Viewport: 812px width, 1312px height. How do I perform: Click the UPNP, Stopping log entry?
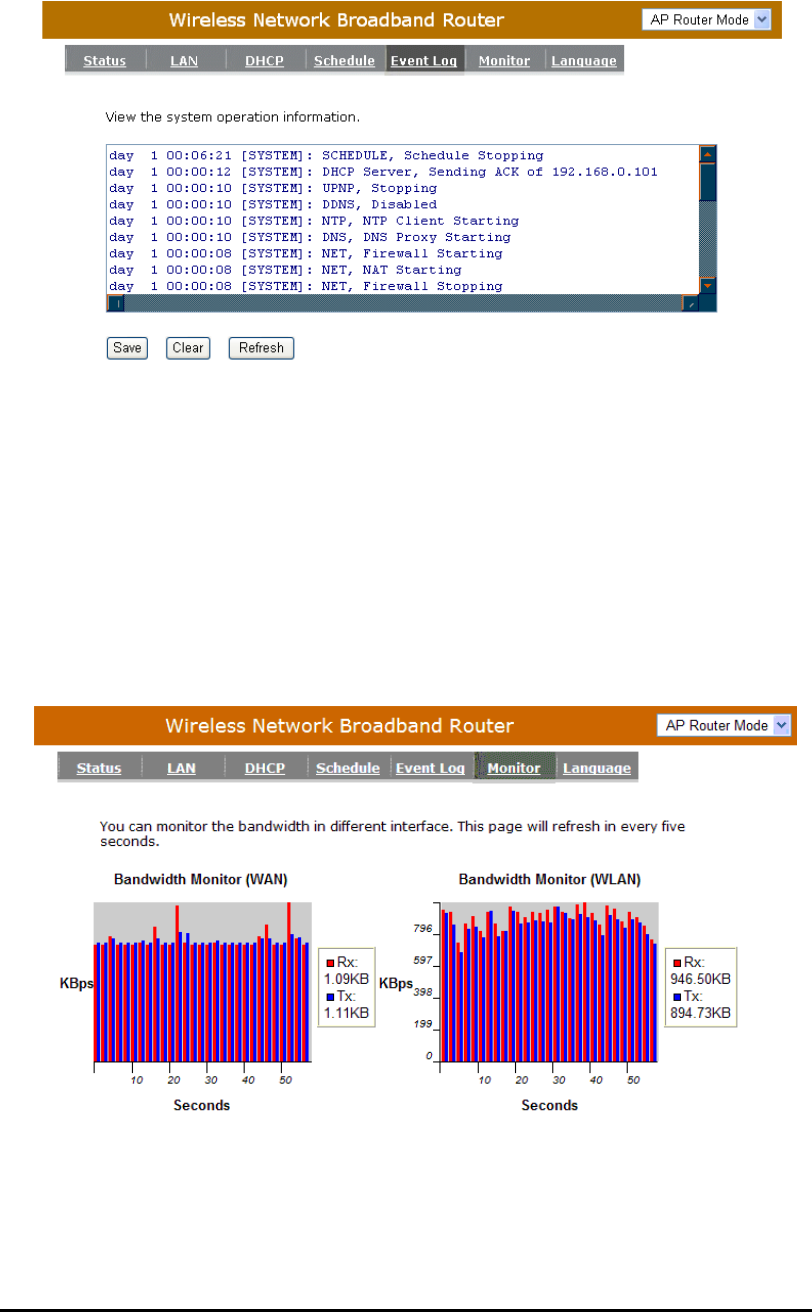click(x=273, y=188)
